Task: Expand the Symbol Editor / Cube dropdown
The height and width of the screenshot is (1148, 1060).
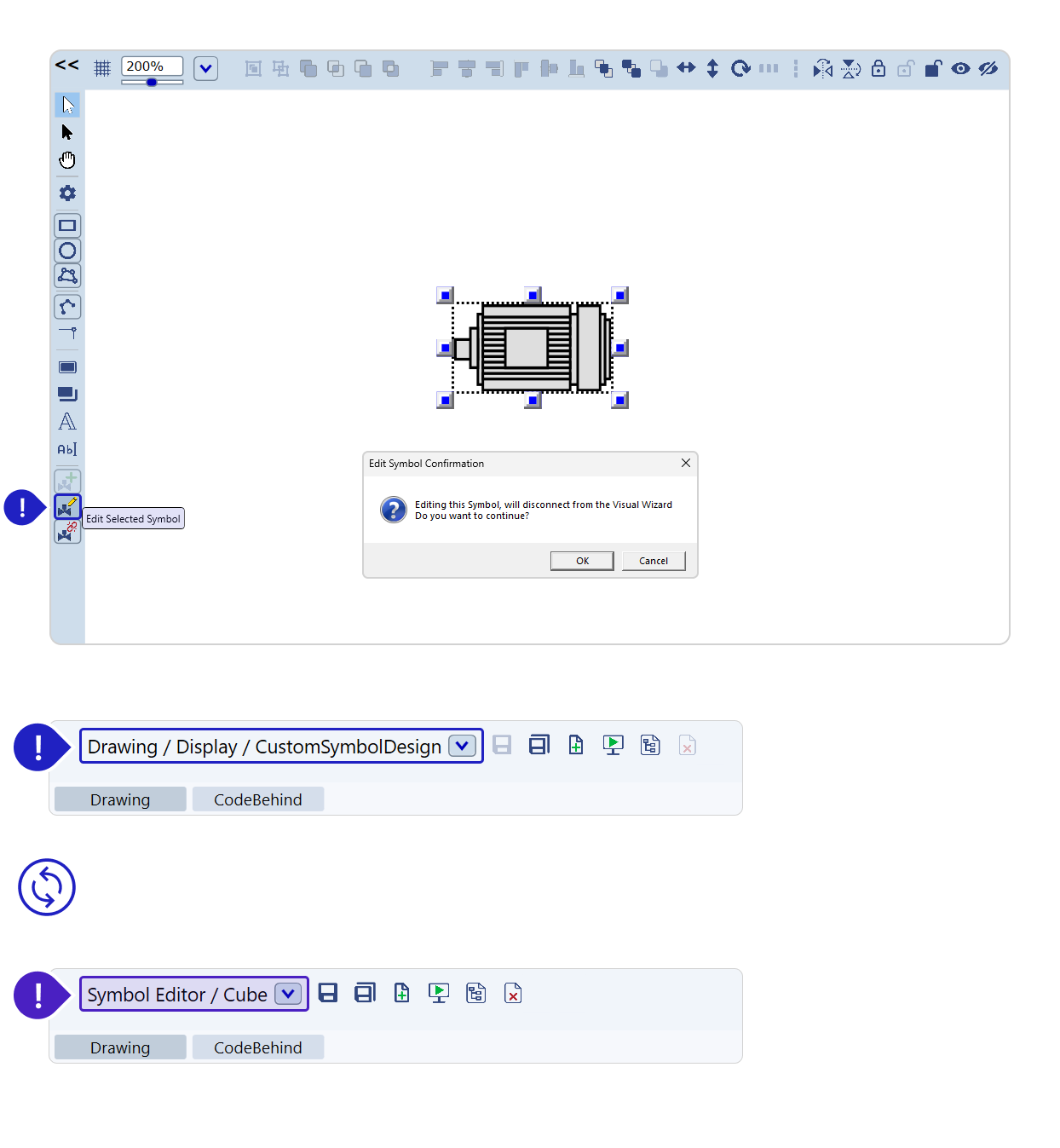Action: (288, 994)
